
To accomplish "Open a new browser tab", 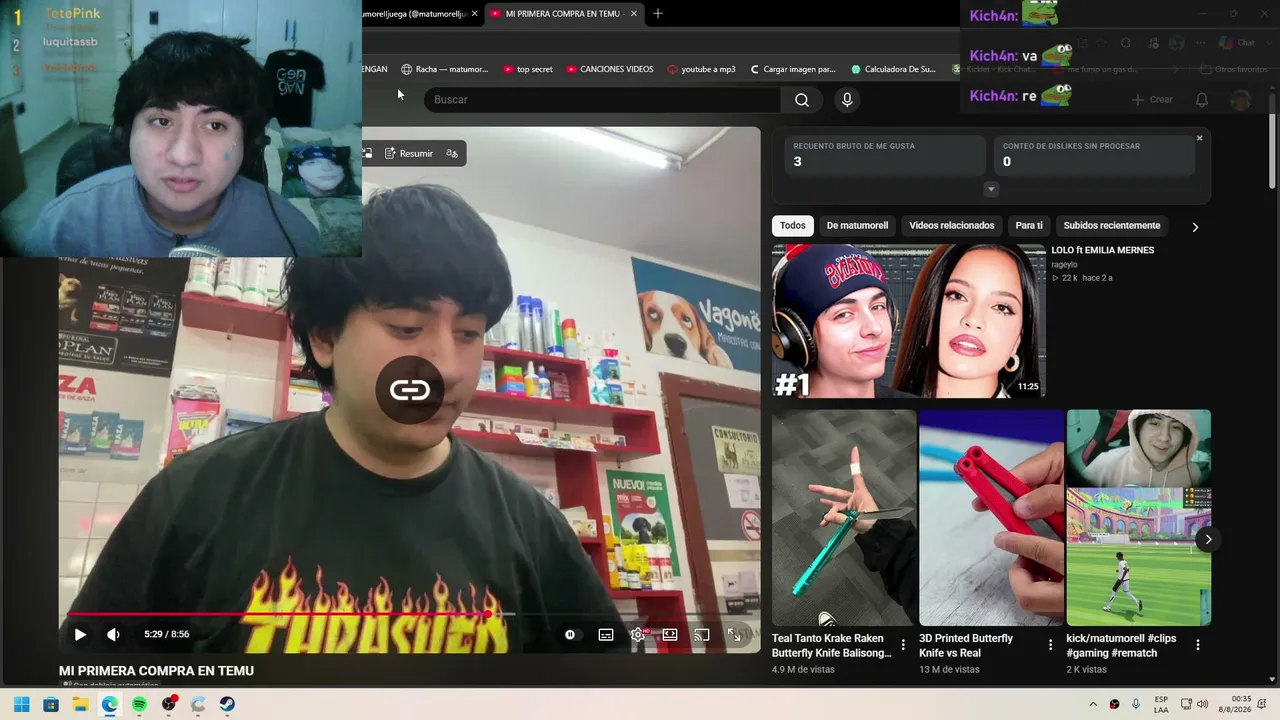I will [658, 14].
